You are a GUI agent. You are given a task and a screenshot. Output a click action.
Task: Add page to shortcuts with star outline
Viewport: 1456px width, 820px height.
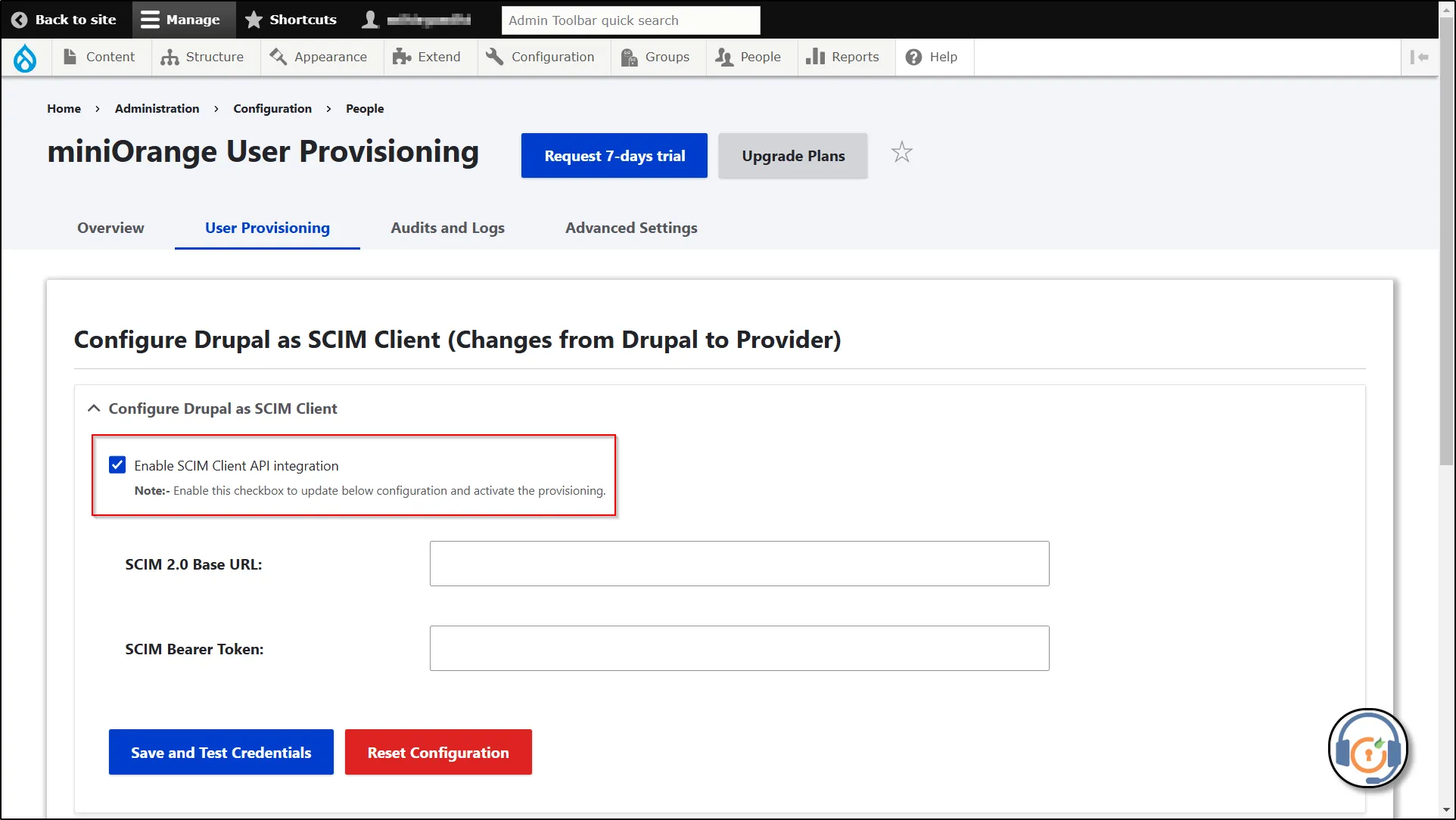point(901,153)
